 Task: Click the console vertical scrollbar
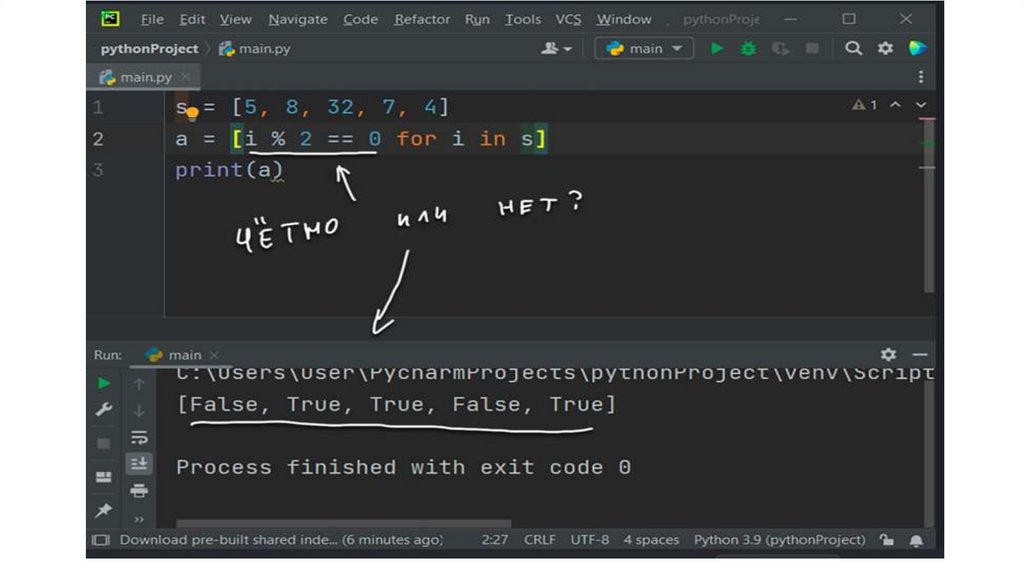929,453
